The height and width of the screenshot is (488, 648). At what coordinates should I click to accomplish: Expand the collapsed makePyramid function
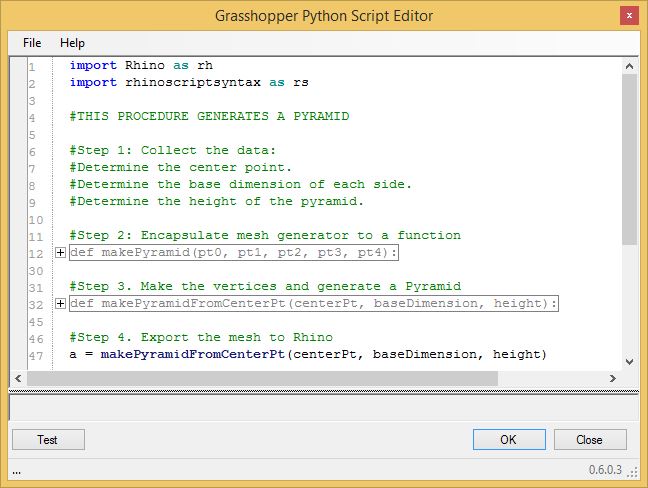click(60, 252)
